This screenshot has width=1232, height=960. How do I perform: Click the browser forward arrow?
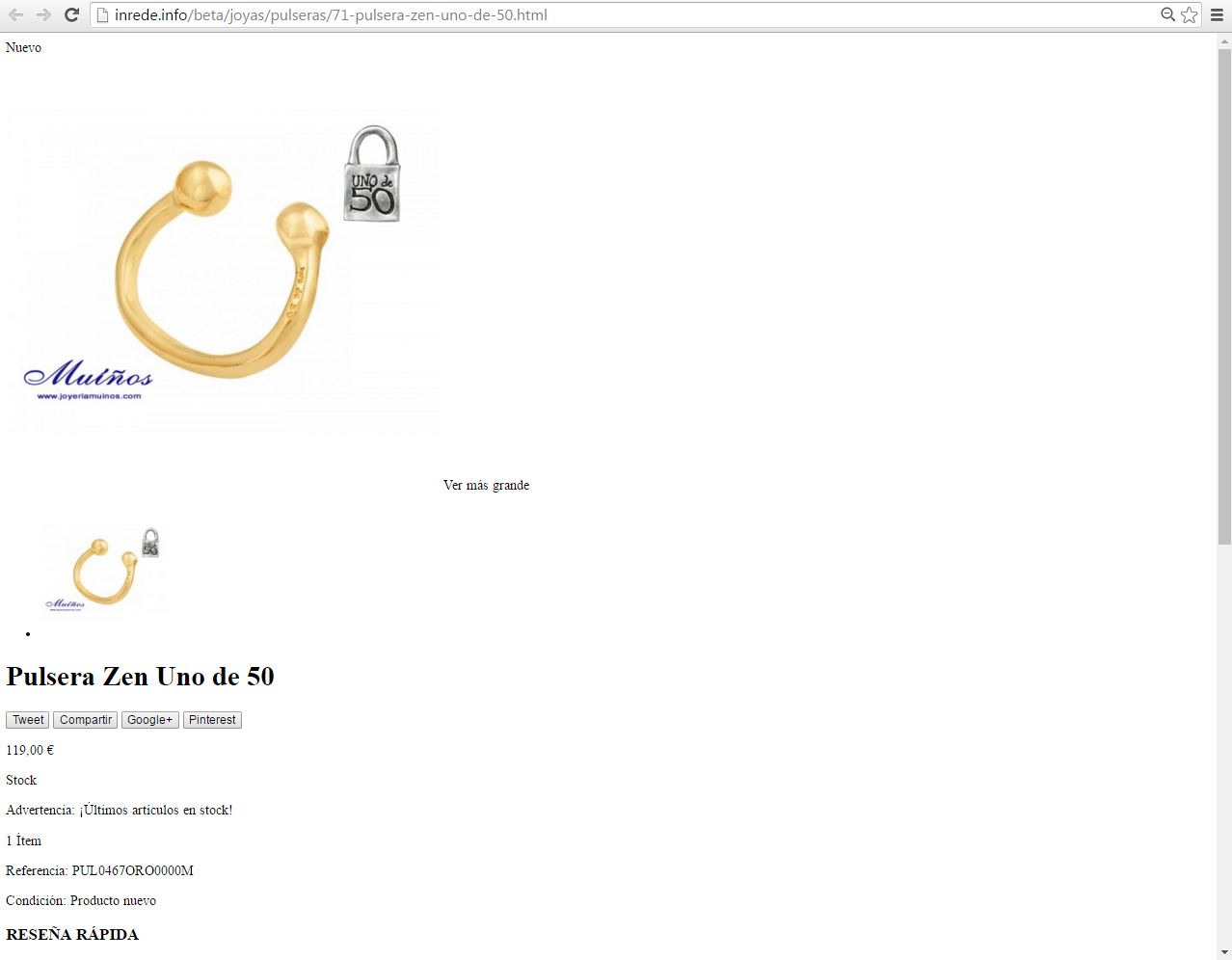tap(43, 14)
